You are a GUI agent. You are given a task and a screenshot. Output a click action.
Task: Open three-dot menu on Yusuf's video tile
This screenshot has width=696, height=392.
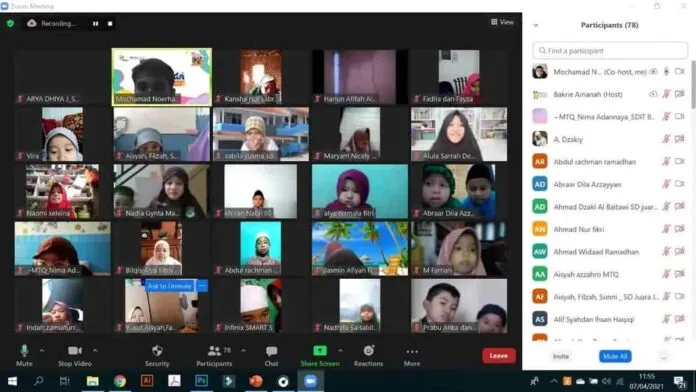click(x=202, y=286)
